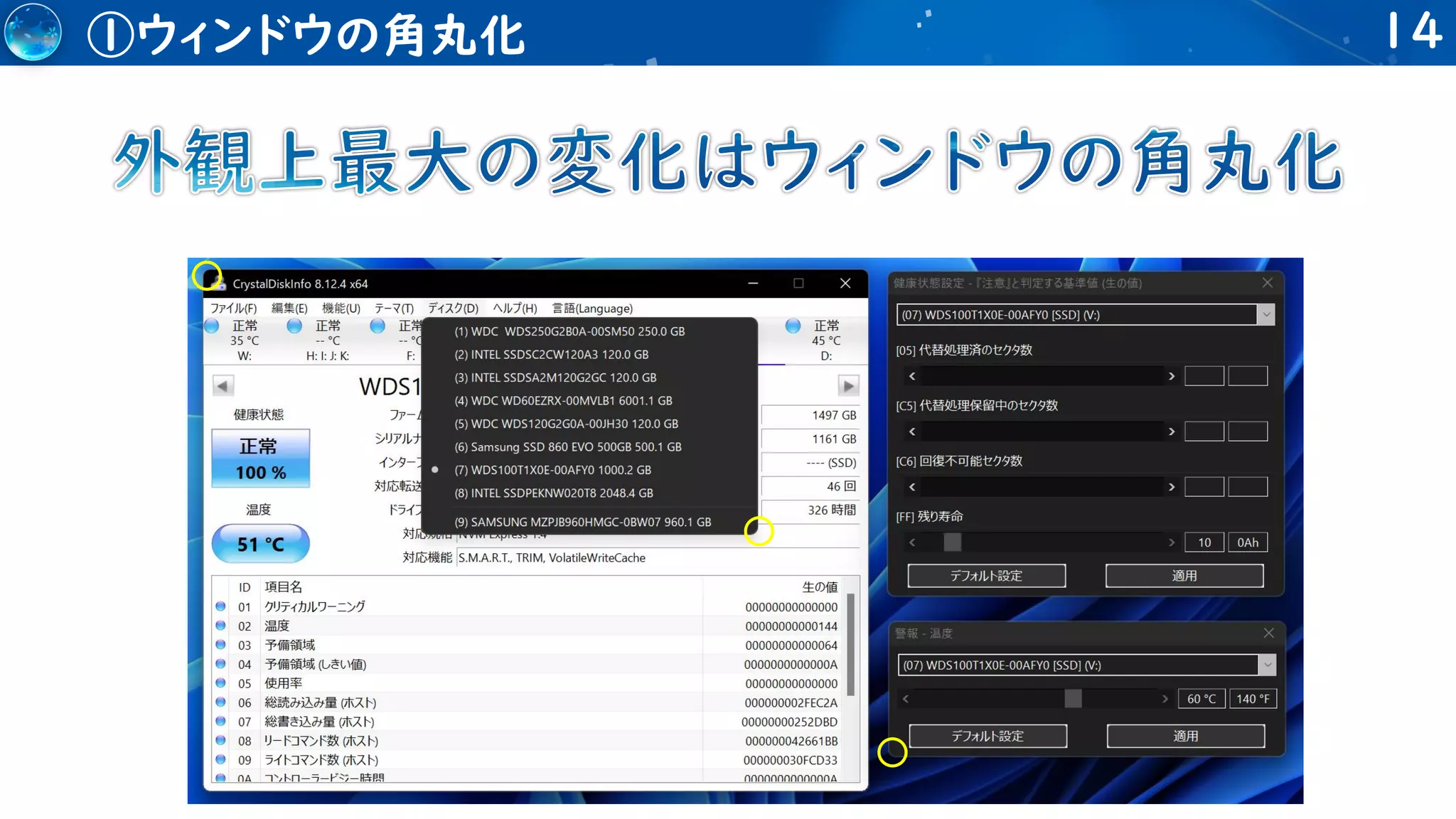Click left arrow of temperature alarm slider
The width and height of the screenshot is (1456, 819).
tap(906, 699)
